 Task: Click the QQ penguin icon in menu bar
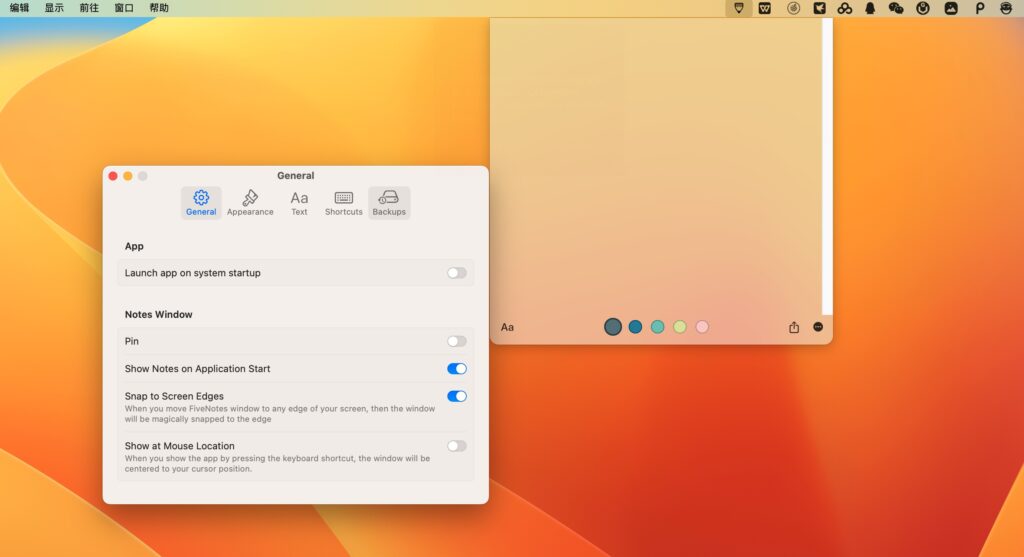point(870,8)
